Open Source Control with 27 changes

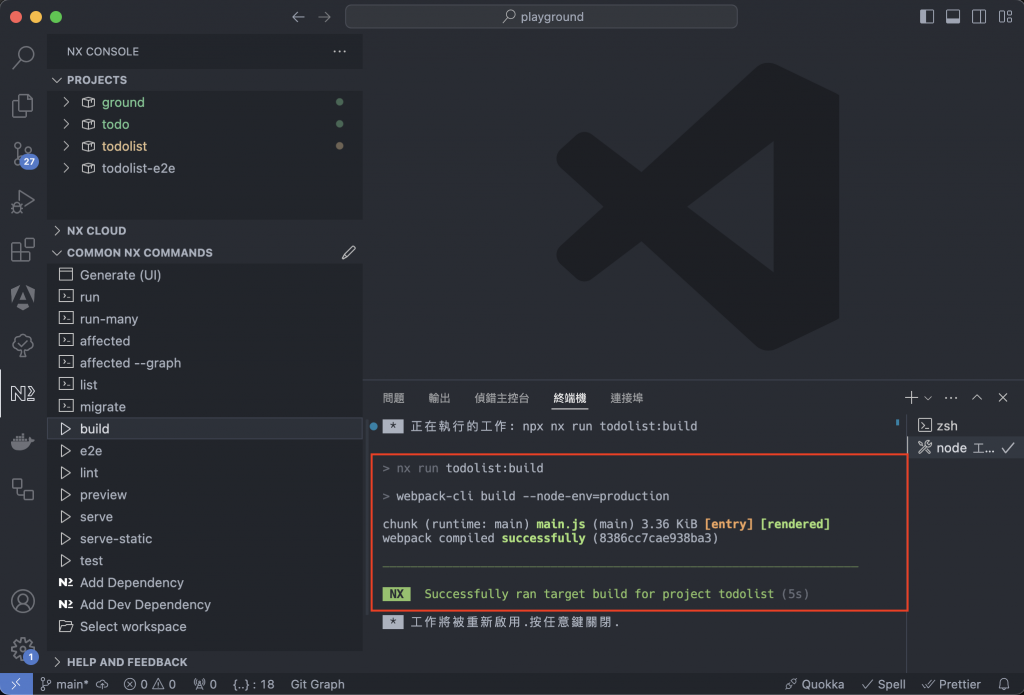pos(24,155)
